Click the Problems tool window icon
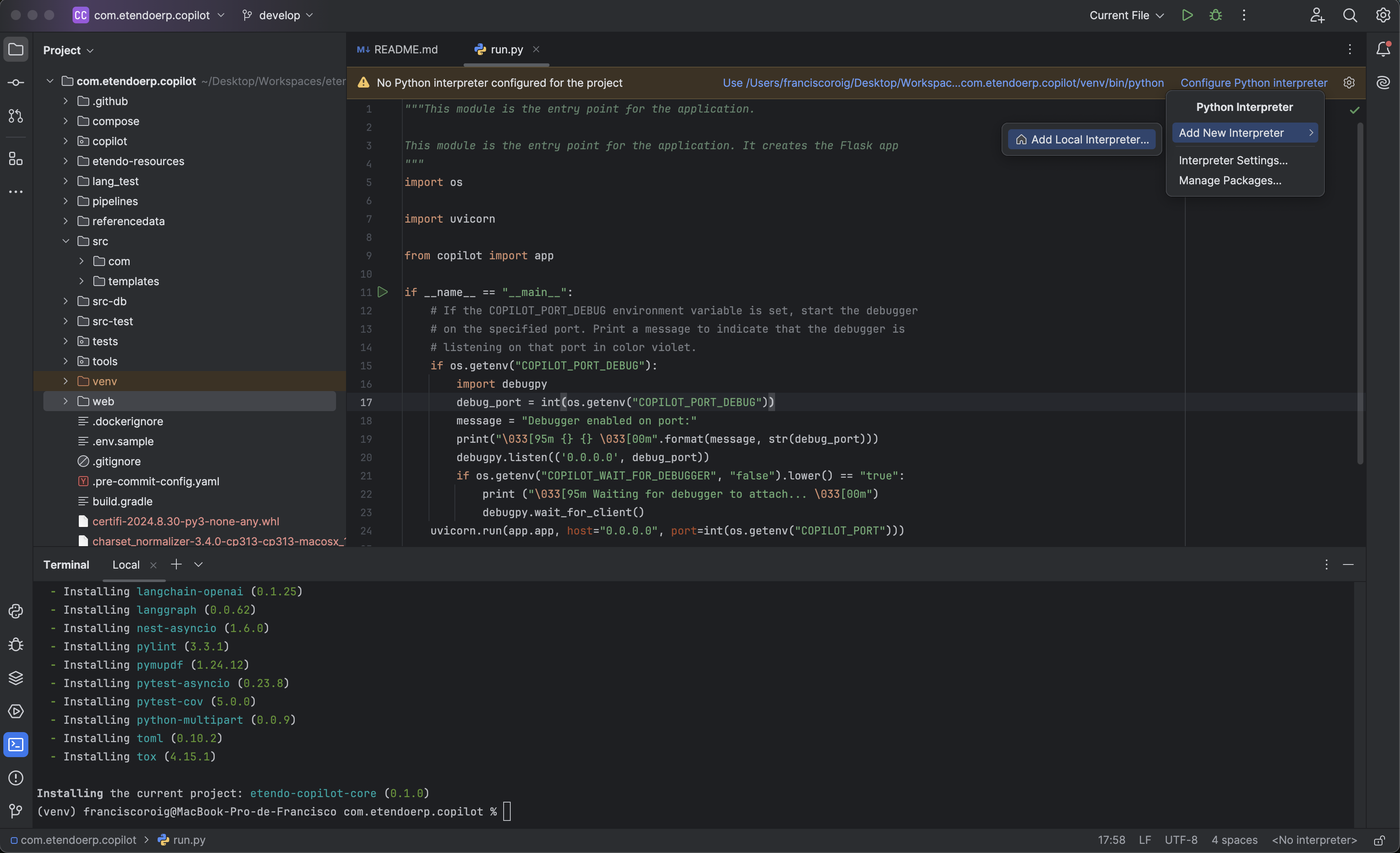 click(16, 778)
